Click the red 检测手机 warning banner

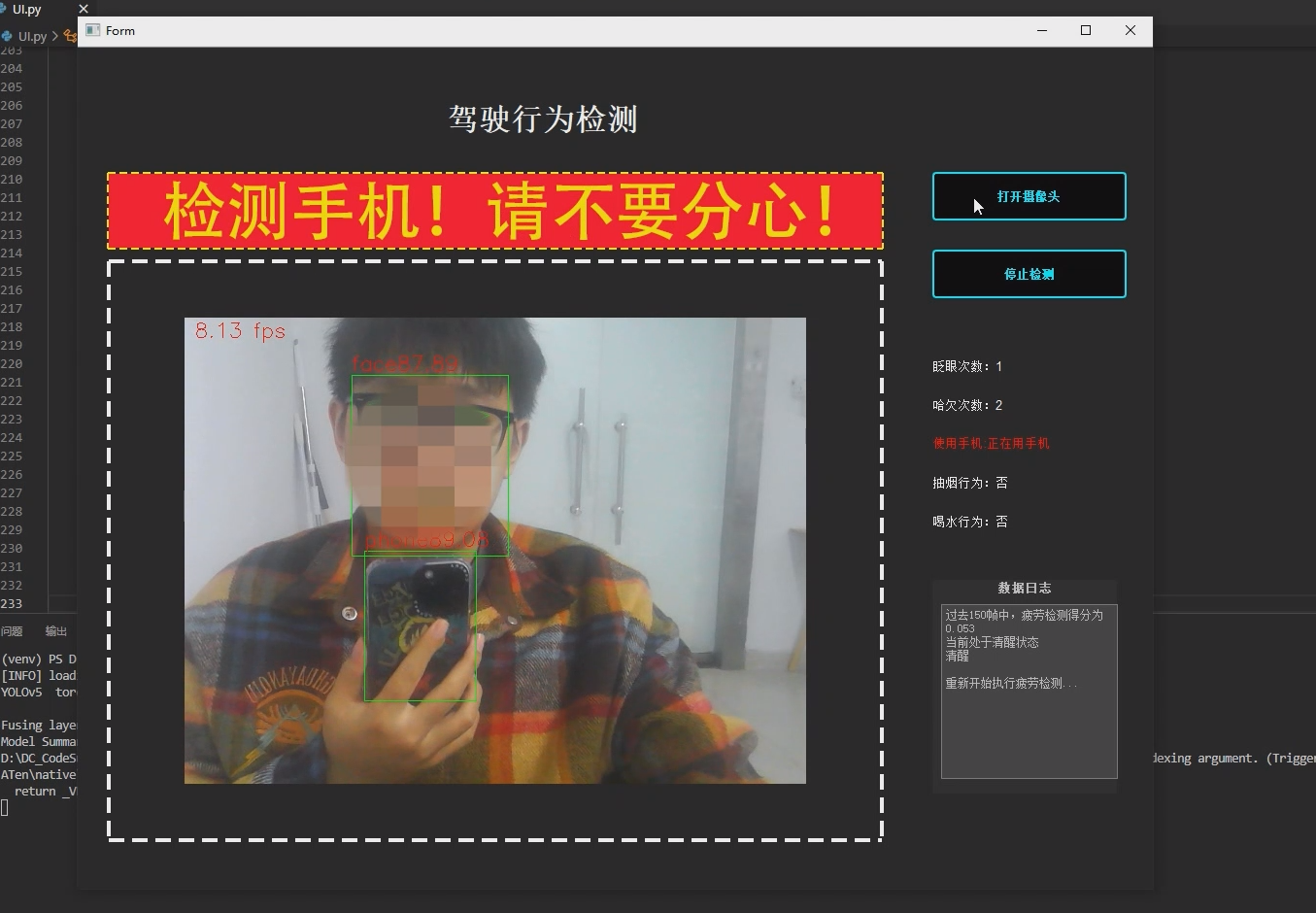495,209
